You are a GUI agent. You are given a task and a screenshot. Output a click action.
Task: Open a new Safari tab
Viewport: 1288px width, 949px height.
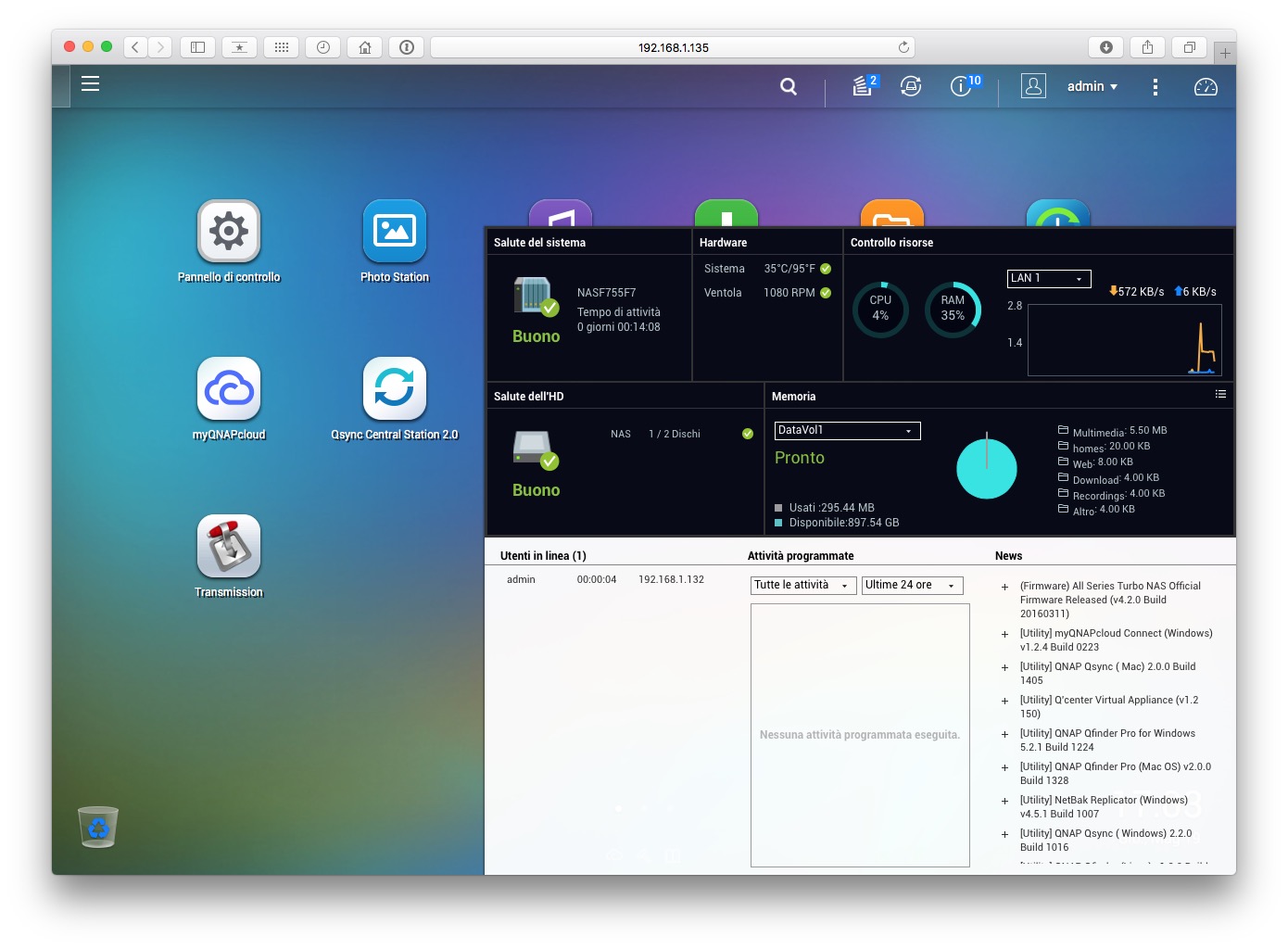click(x=1225, y=54)
